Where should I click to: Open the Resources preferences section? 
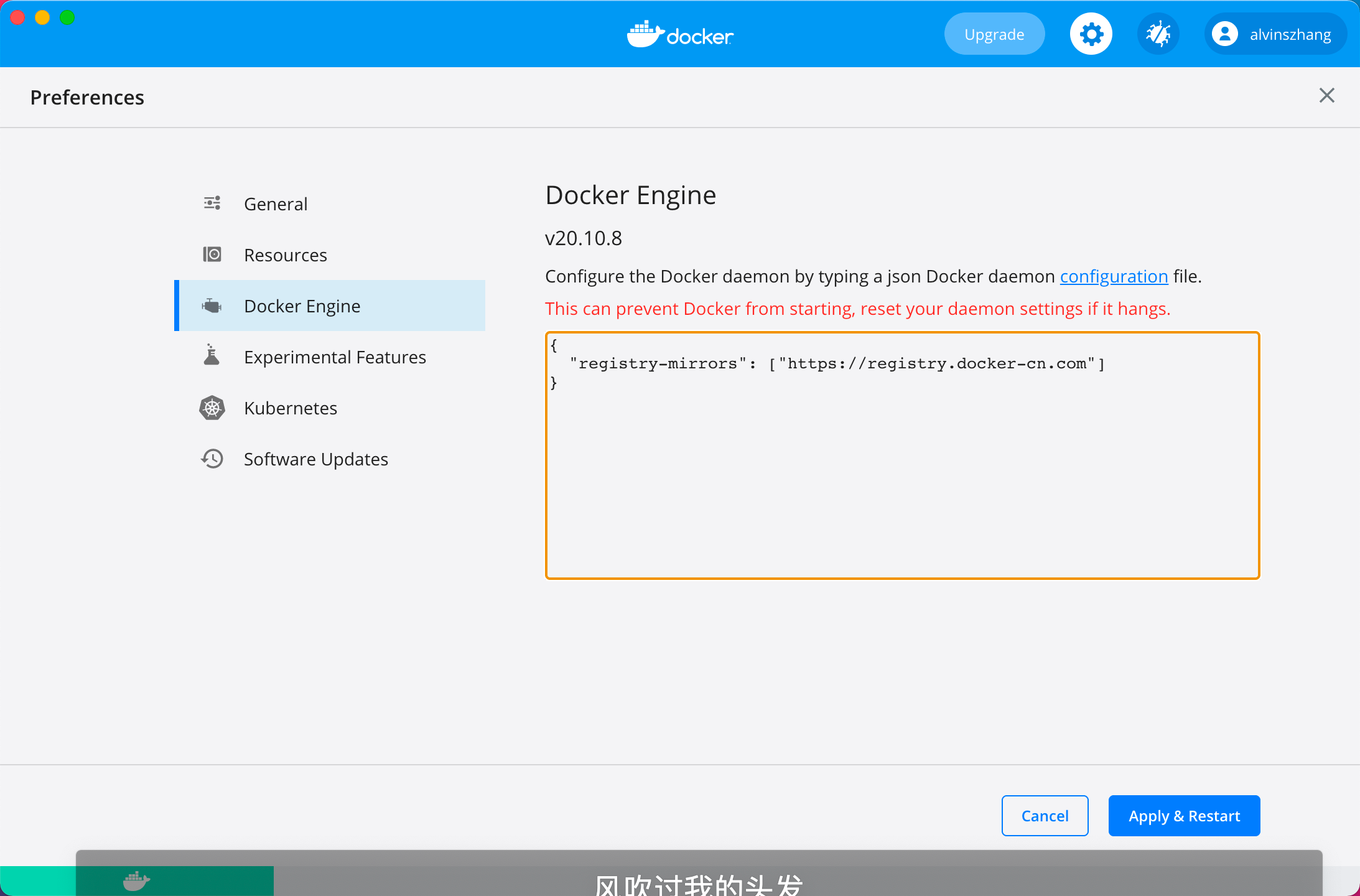[330, 254]
